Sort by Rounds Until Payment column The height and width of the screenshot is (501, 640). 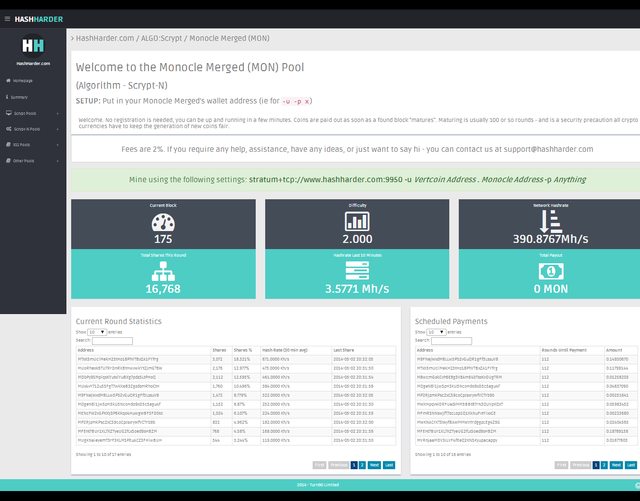572,350
